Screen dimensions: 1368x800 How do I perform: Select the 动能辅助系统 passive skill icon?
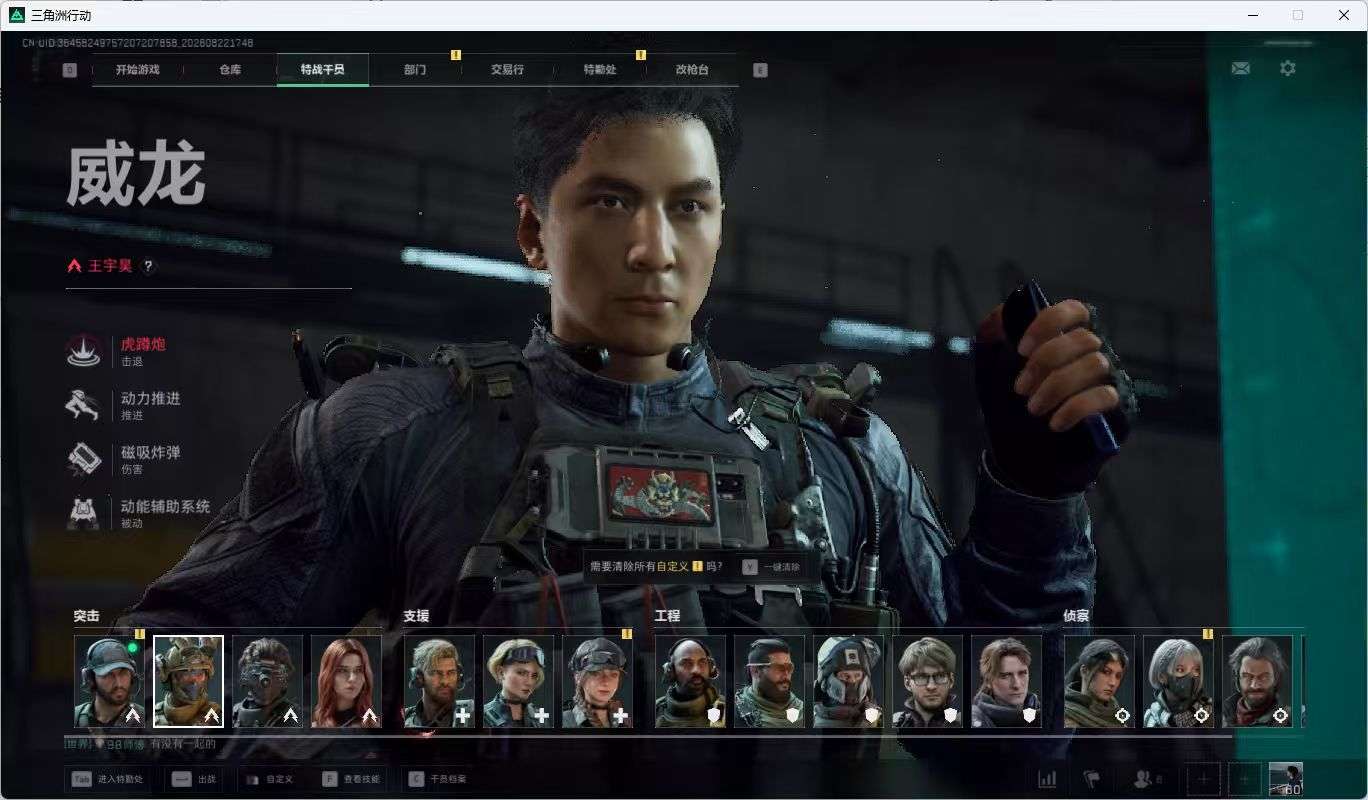point(83,512)
